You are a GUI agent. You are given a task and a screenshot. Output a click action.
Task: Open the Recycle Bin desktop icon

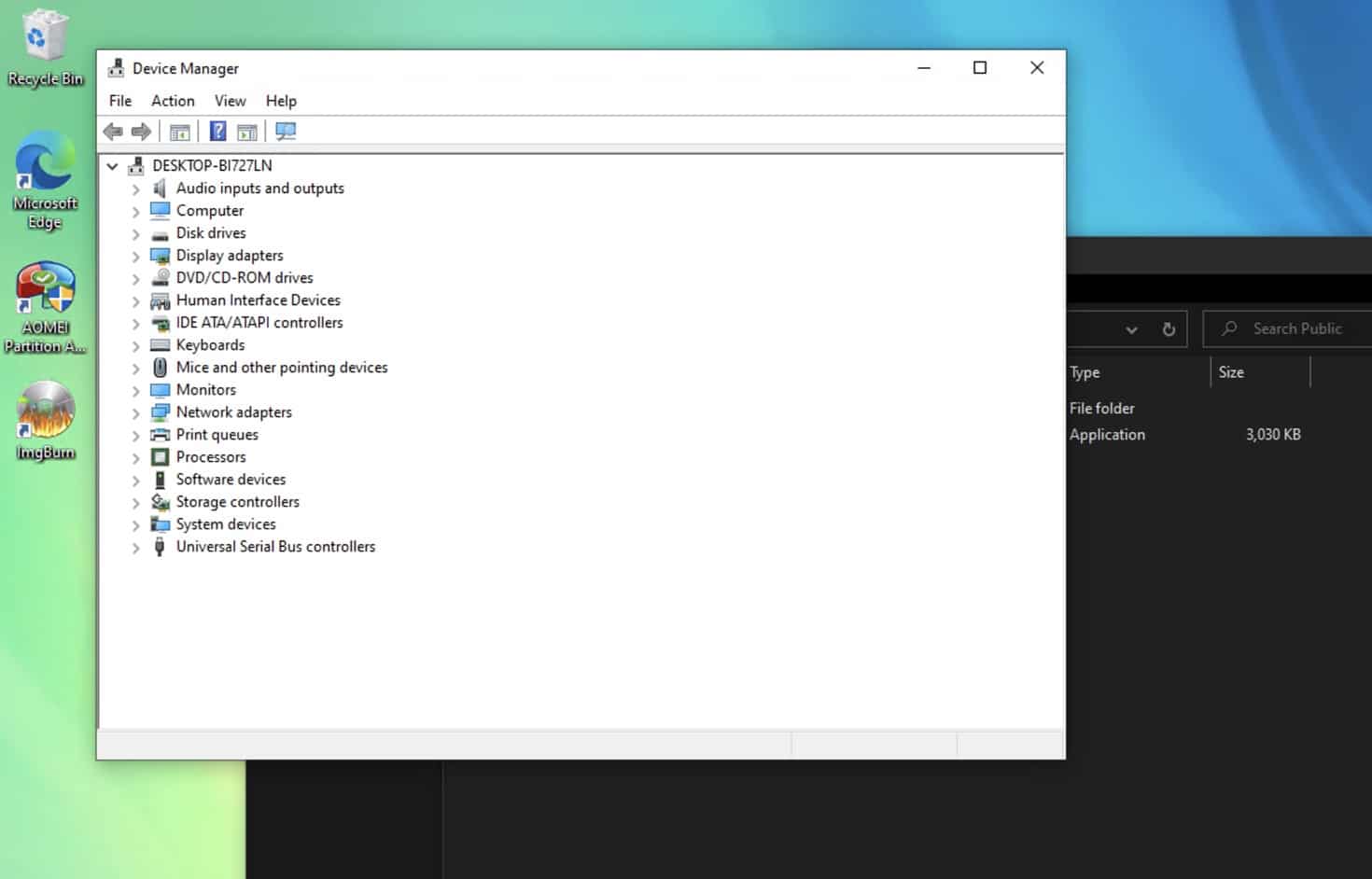coord(45,49)
